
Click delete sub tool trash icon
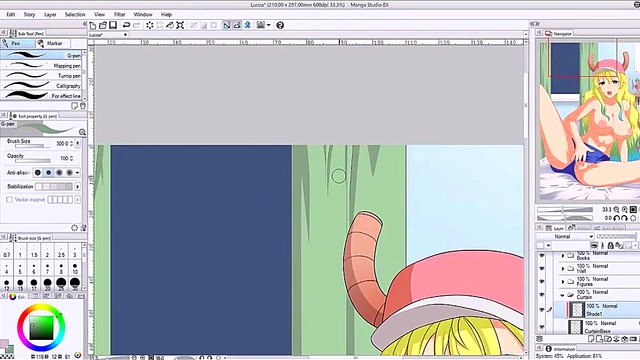83,106
